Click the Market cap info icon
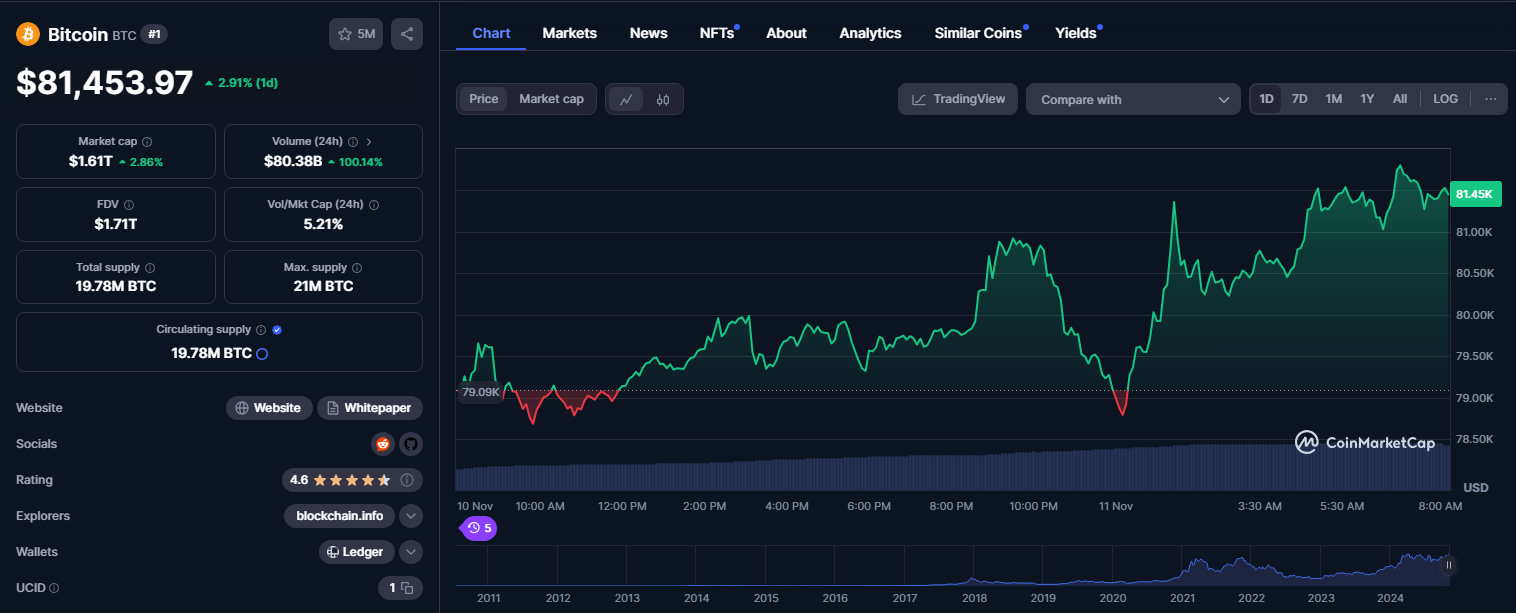Viewport: 1516px width, 613px height. pos(147,142)
